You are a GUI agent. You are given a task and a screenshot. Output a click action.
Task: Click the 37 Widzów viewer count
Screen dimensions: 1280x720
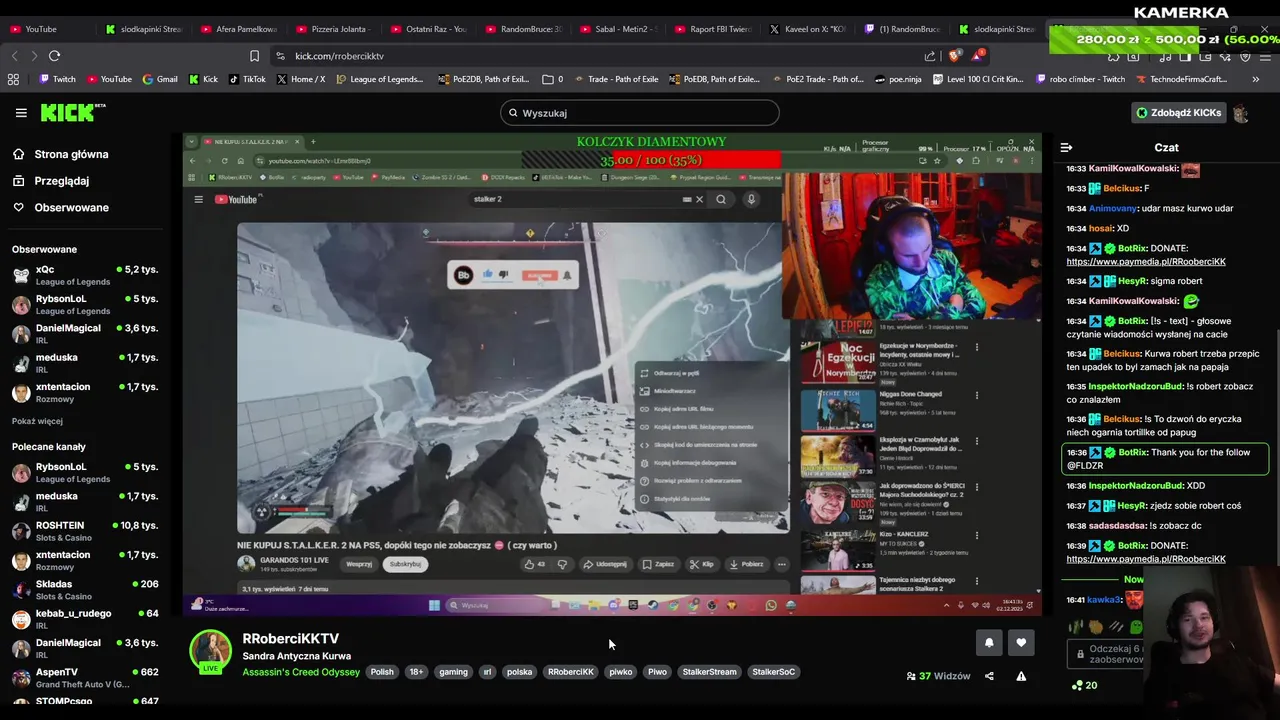tap(938, 676)
